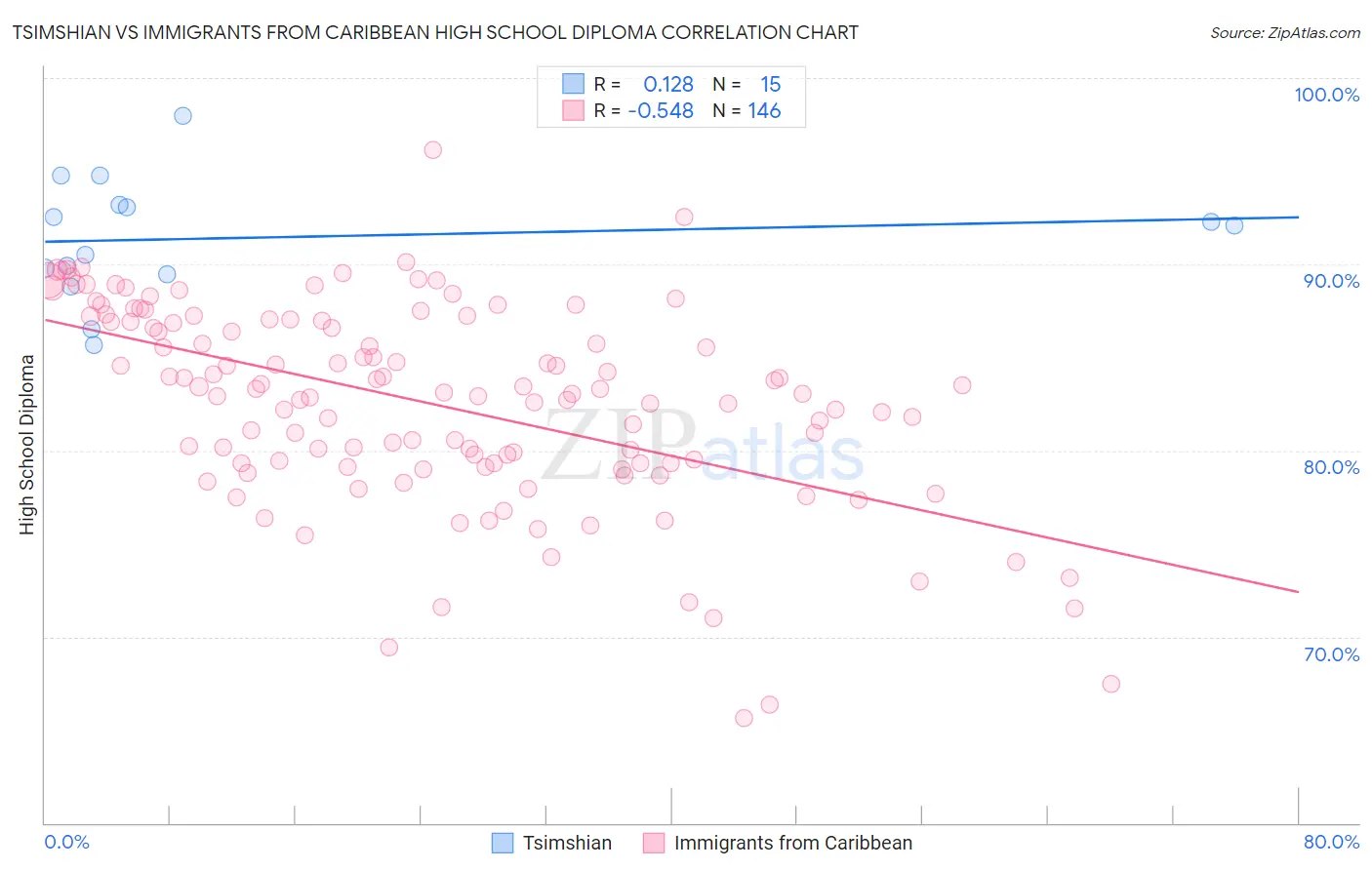Click the lowest pink data point near 66%

click(744, 718)
